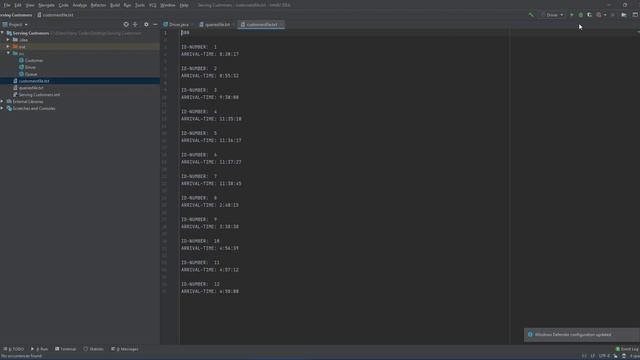Open the Run tool window button

[x=39, y=349]
